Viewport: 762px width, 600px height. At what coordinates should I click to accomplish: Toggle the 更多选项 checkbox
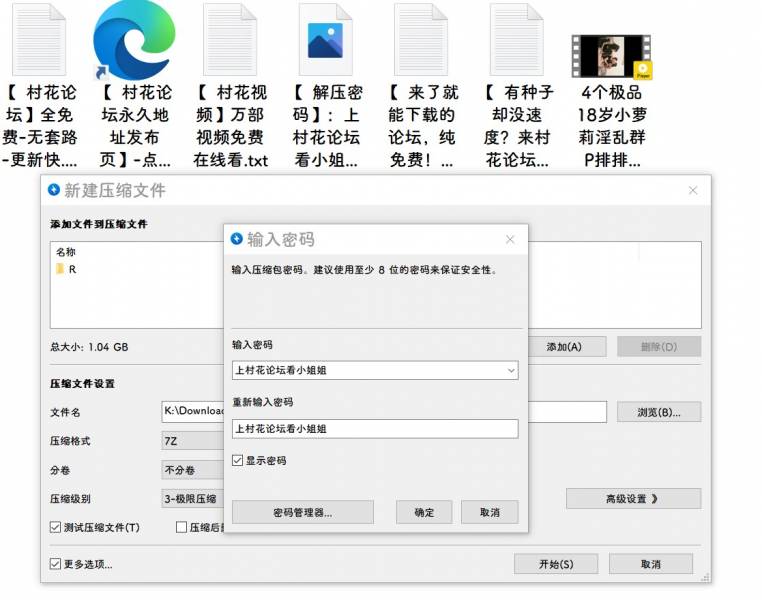pyautogui.click(x=56, y=564)
